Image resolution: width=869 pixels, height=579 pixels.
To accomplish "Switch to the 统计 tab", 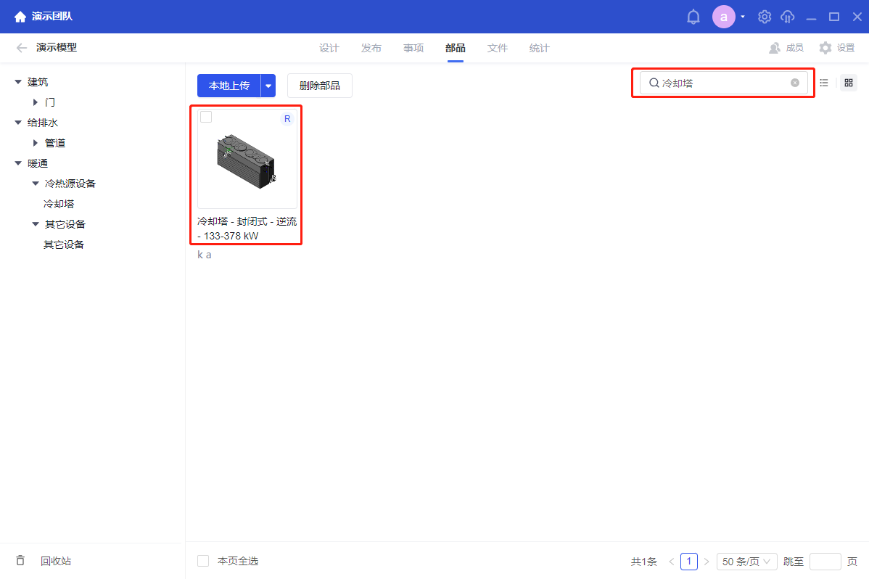I will click(x=539, y=48).
